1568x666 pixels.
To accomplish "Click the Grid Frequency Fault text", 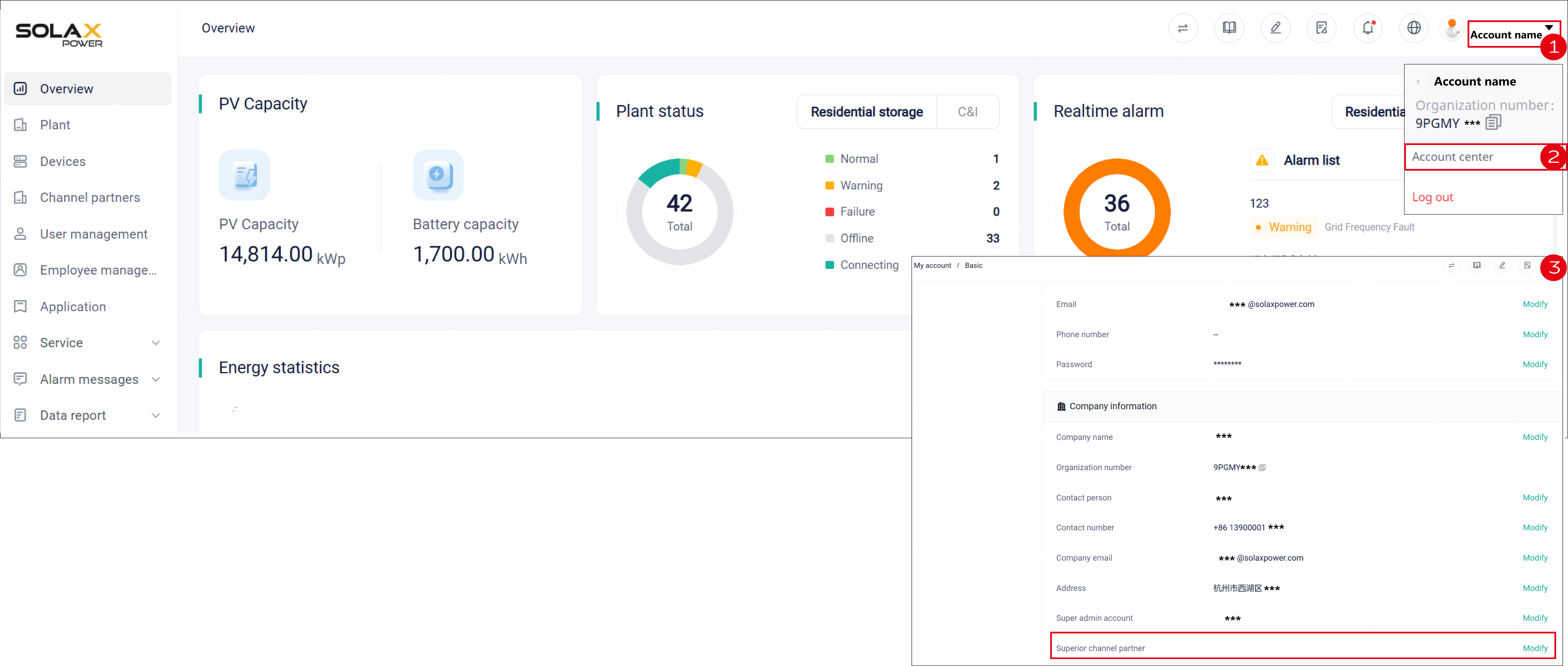I will (x=1369, y=227).
